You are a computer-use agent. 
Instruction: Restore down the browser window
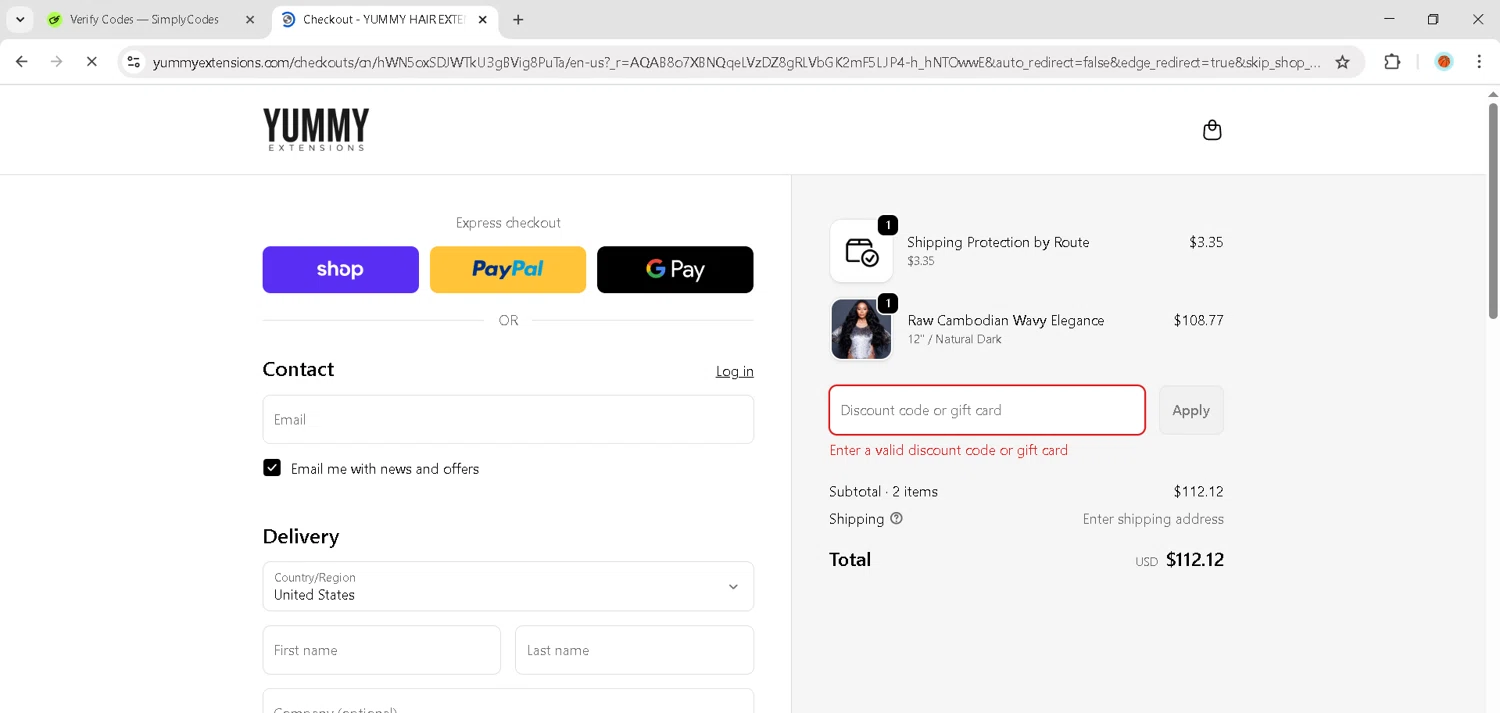1433,19
